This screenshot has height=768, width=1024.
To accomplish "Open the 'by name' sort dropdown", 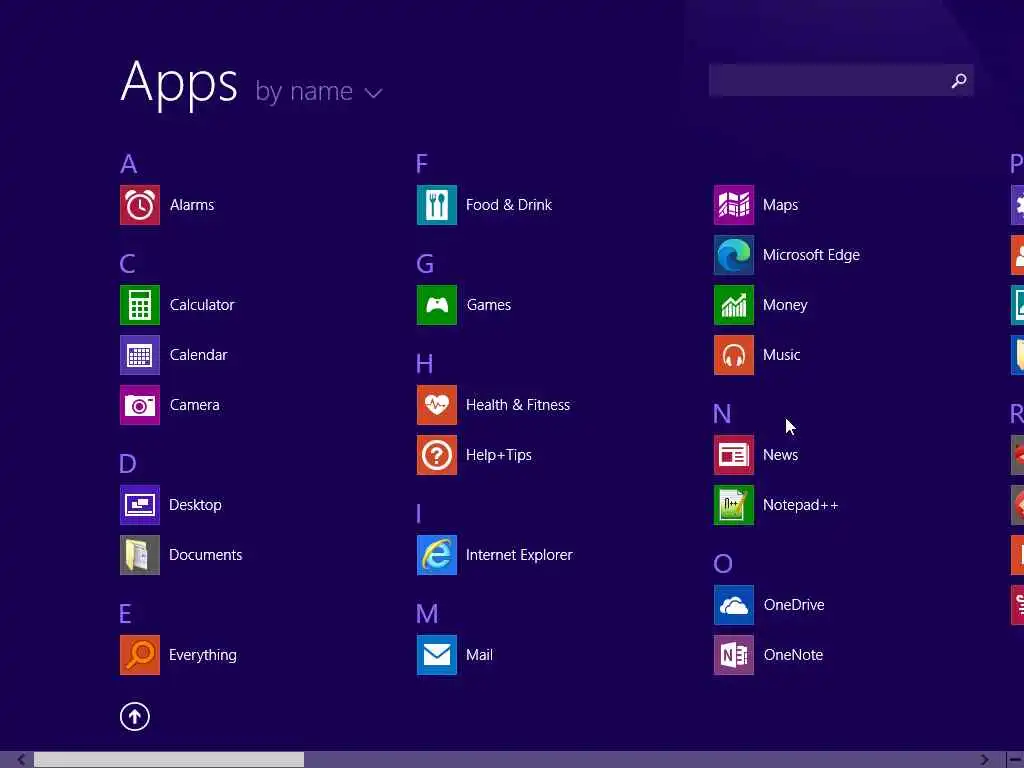I will [x=319, y=91].
